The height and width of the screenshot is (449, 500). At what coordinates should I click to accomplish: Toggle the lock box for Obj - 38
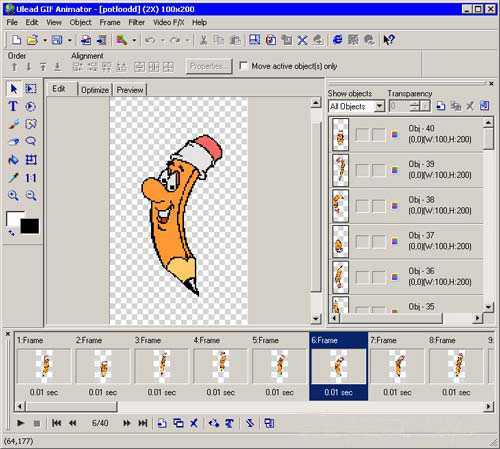tap(378, 206)
